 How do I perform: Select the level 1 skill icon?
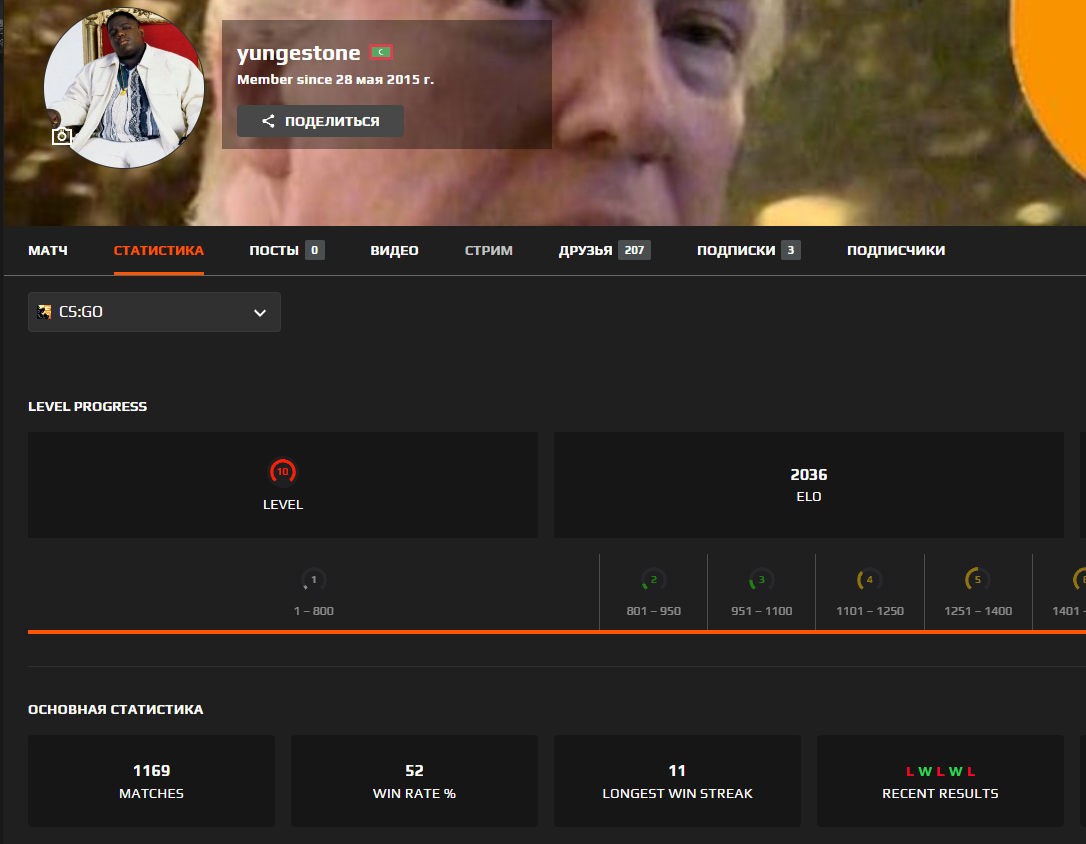point(314,580)
